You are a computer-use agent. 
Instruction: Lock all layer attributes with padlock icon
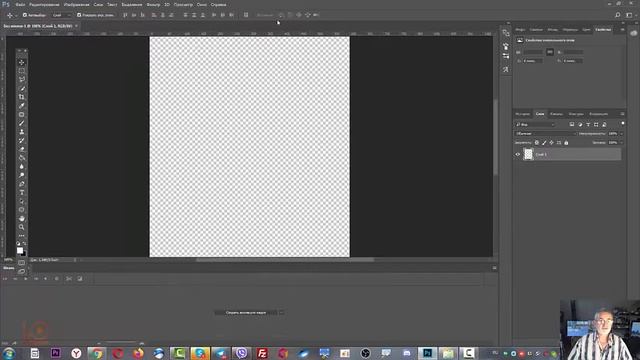(566, 142)
